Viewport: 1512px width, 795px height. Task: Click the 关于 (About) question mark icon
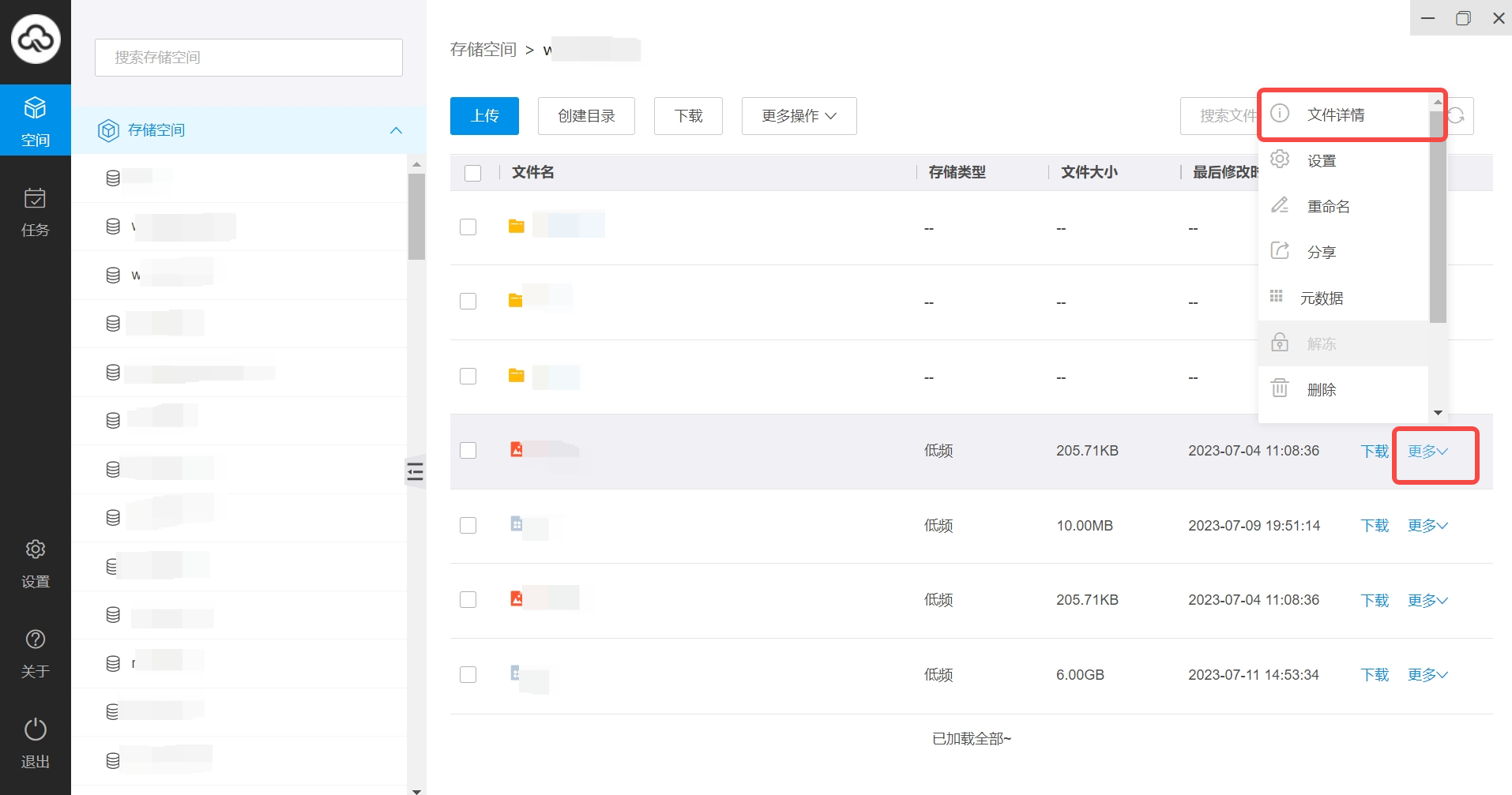(35, 653)
